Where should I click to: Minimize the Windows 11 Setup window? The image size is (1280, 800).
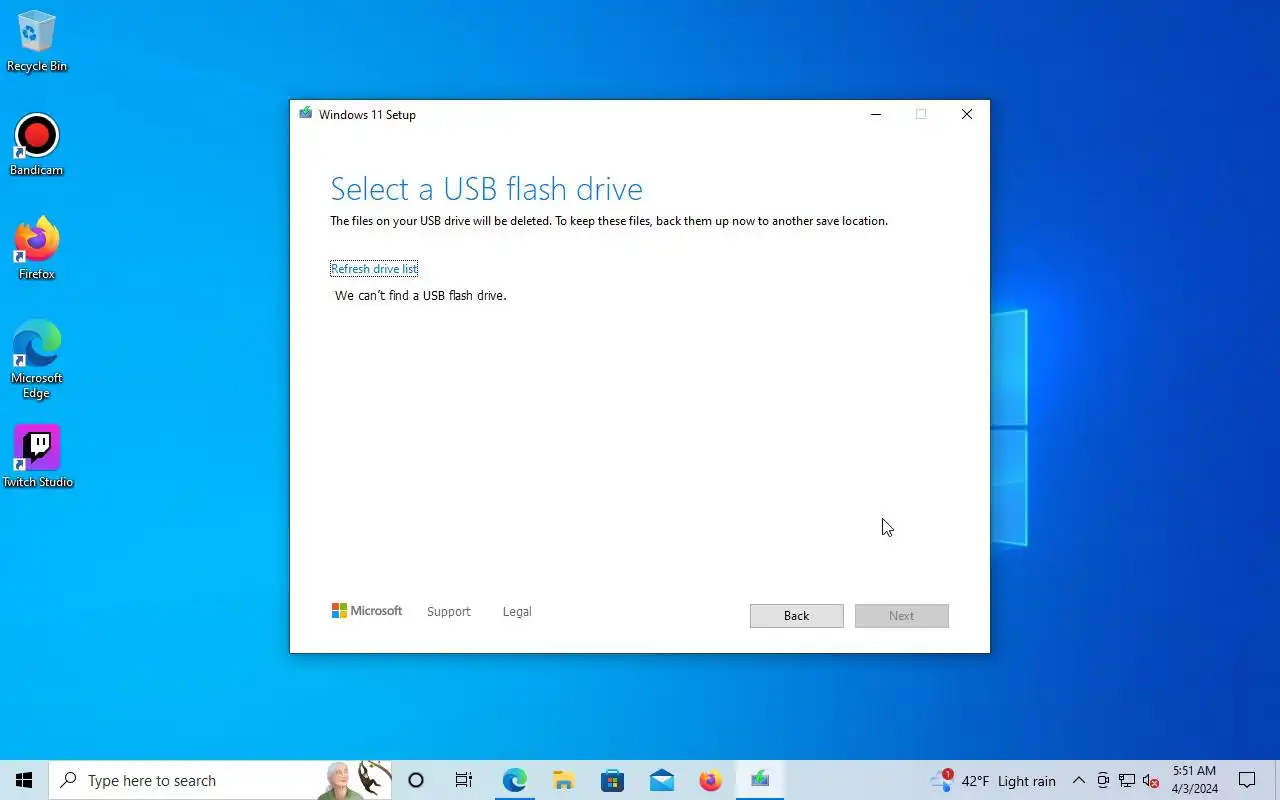click(876, 114)
